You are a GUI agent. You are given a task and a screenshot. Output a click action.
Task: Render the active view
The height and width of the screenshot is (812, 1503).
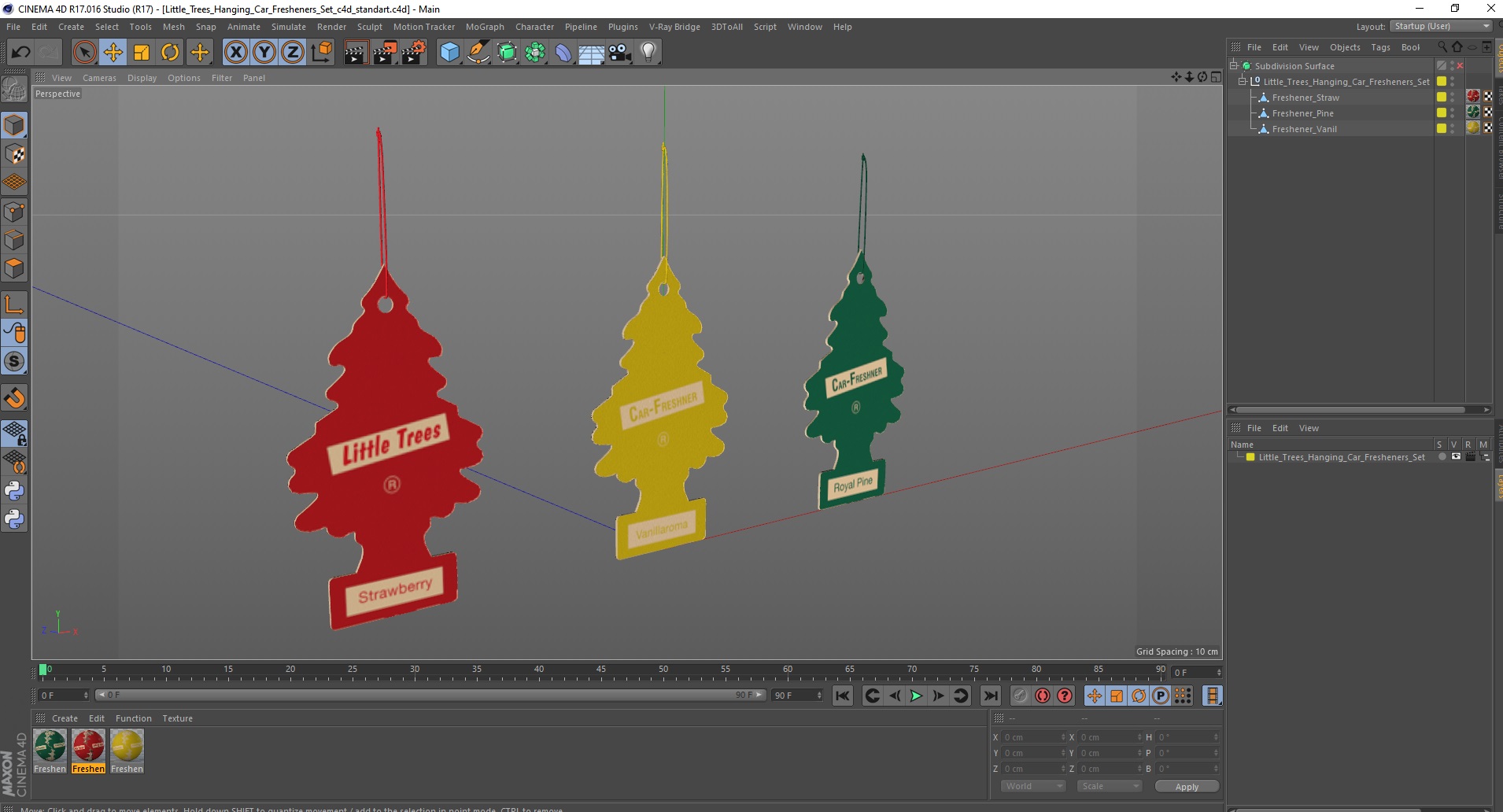356,53
